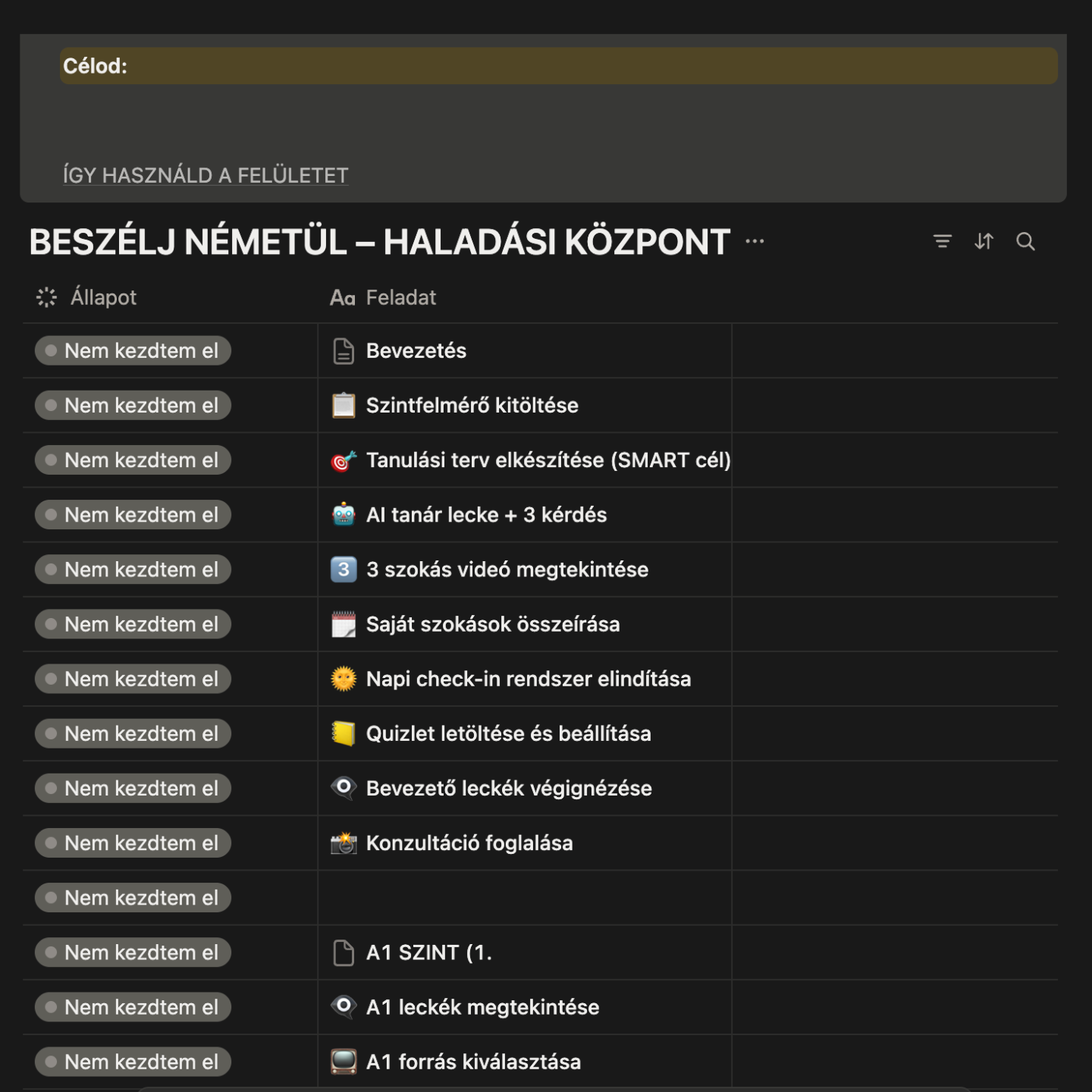Open the Feladat column header menu
Viewport: 1092px width, 1092px height.
[x=383, y=297]
